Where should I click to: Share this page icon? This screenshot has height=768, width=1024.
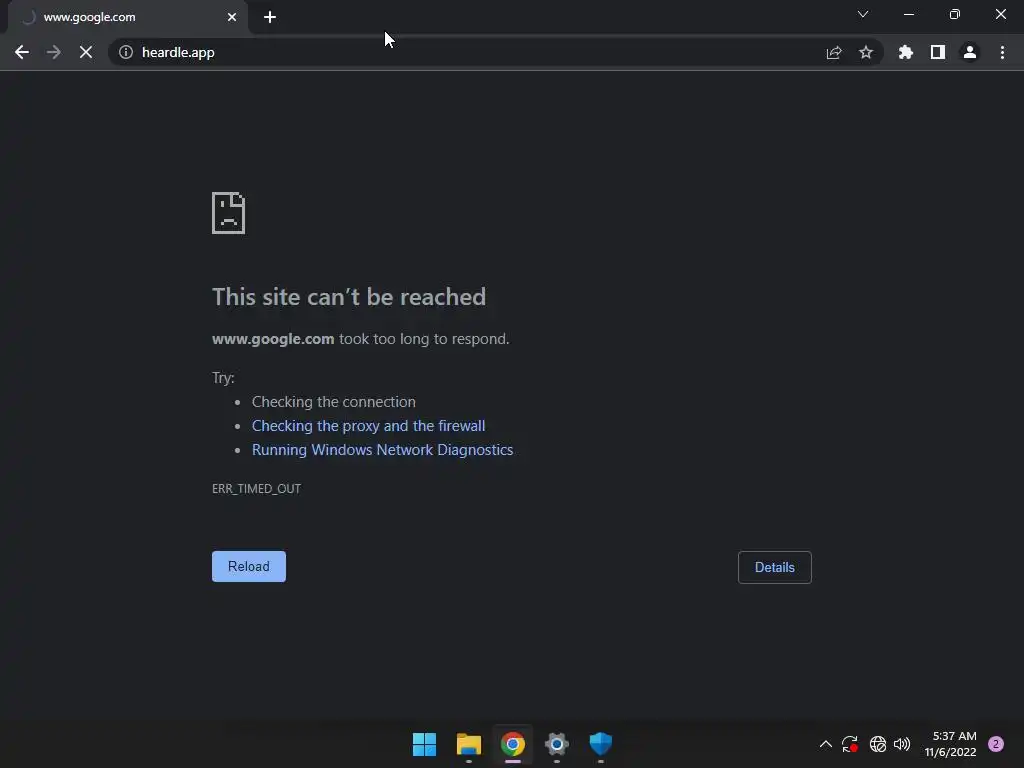pos(834,52)
